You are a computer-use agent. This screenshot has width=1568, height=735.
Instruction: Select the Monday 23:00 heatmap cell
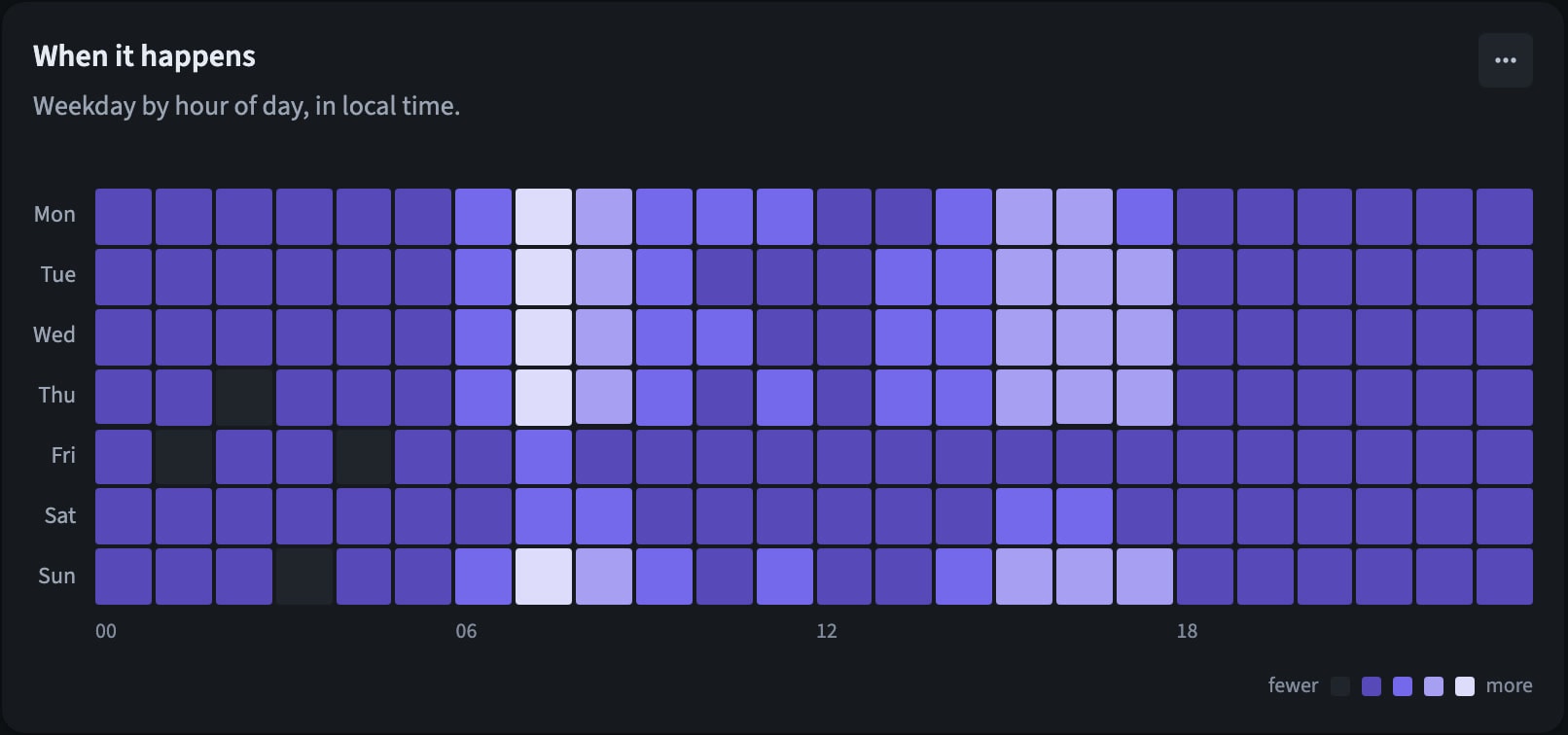pyautogui.click(x=1505, y=217)
